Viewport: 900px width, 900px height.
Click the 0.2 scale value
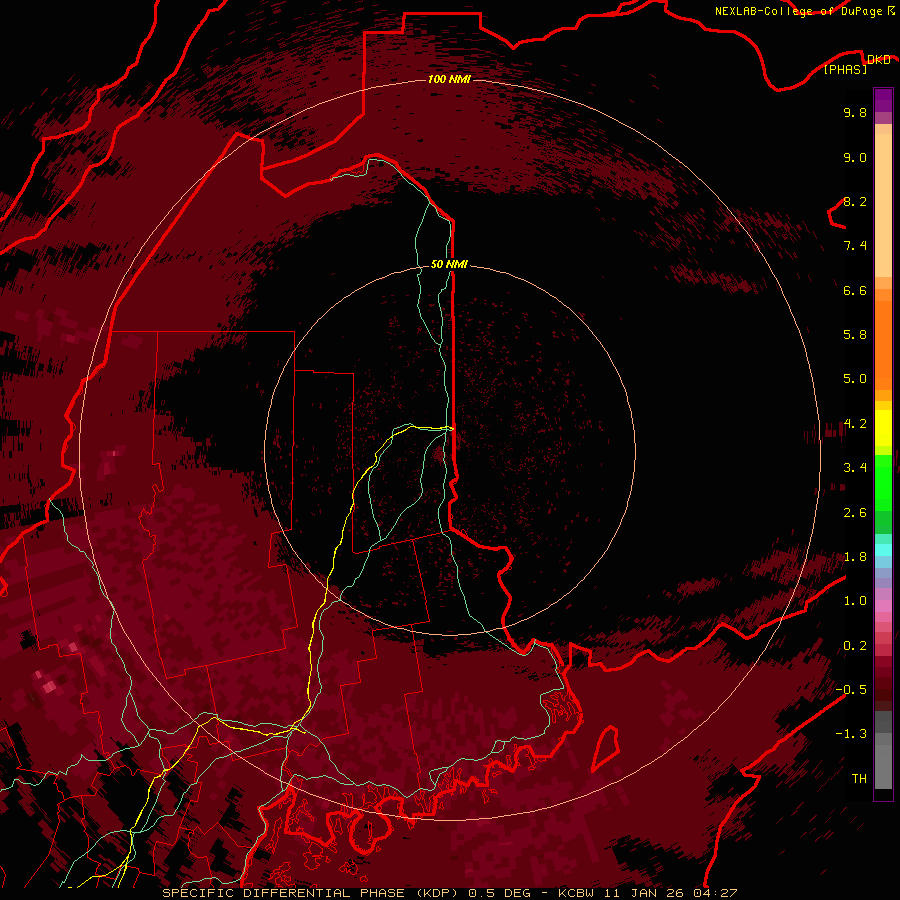(855, 646)
